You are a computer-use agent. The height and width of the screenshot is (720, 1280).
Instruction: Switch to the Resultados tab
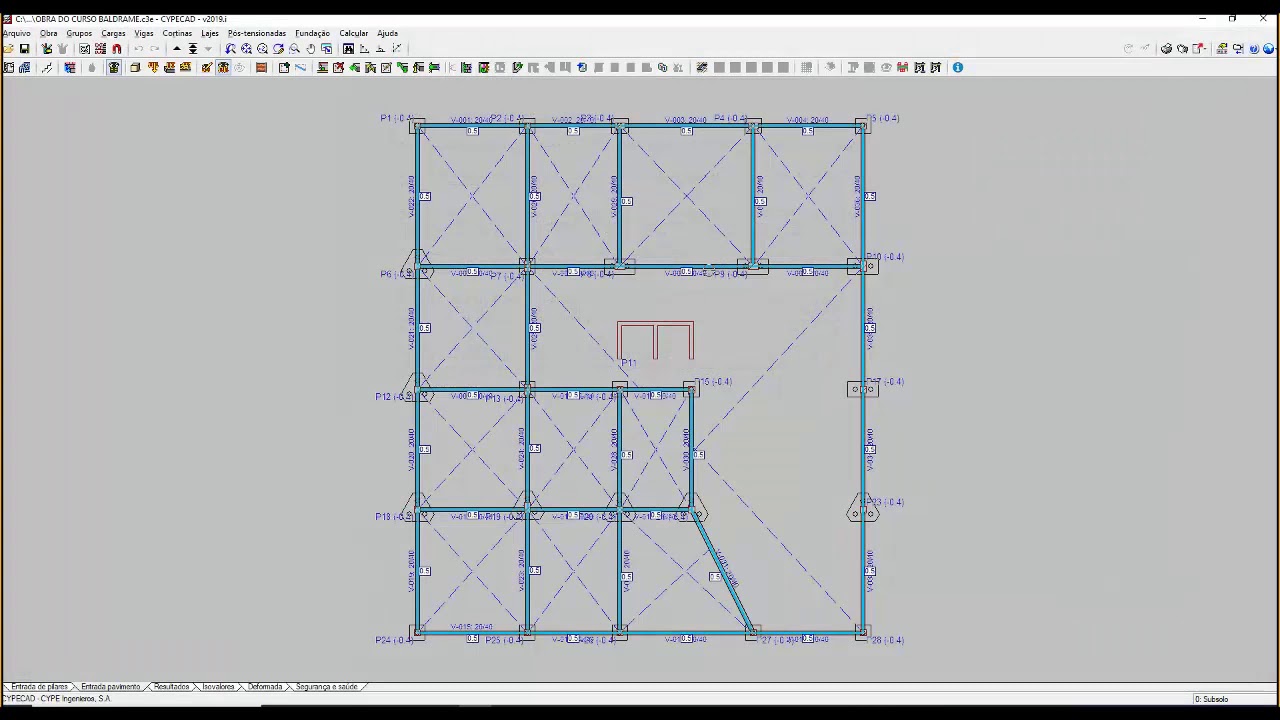click(171, 687)
